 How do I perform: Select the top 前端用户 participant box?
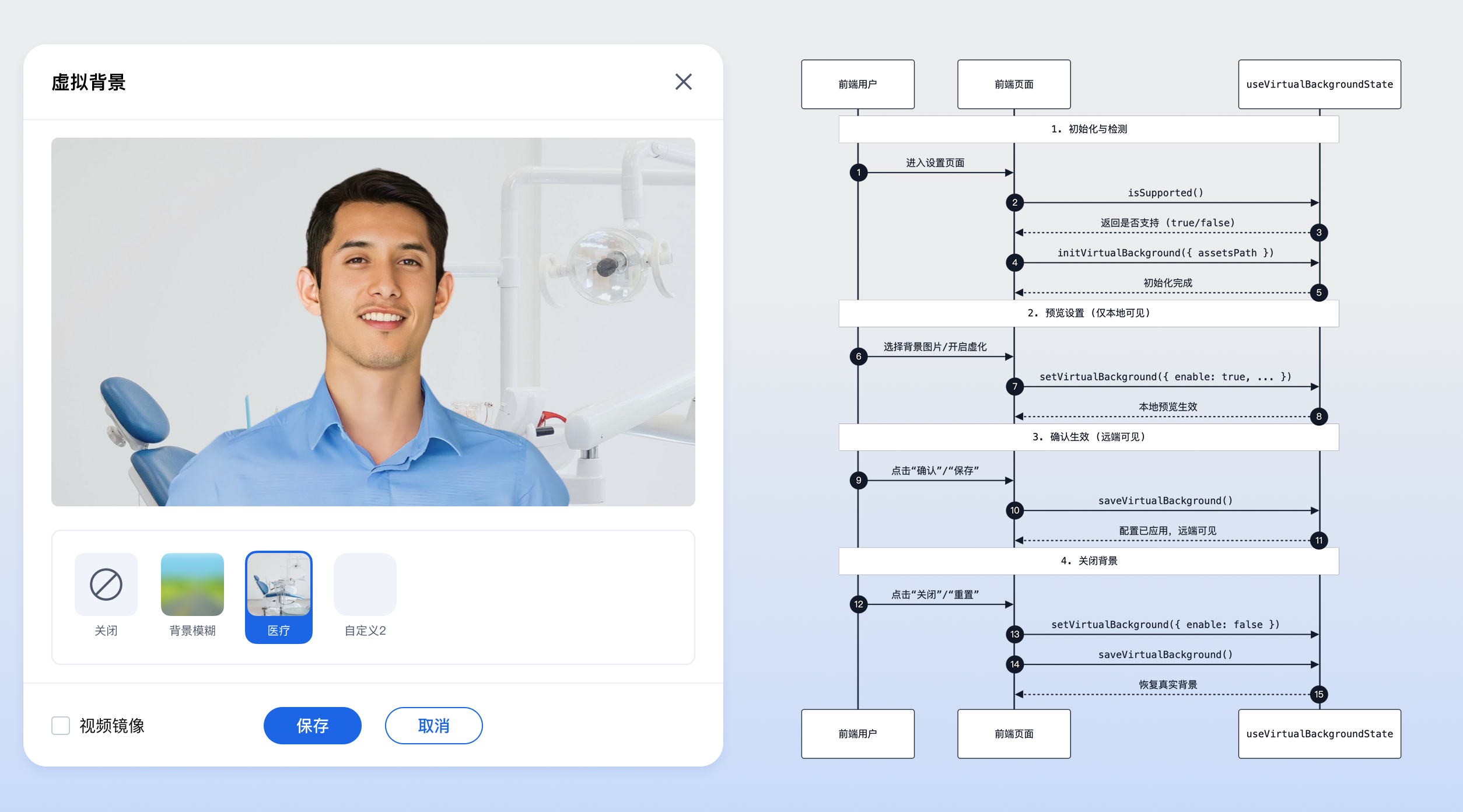pos(857,84)
